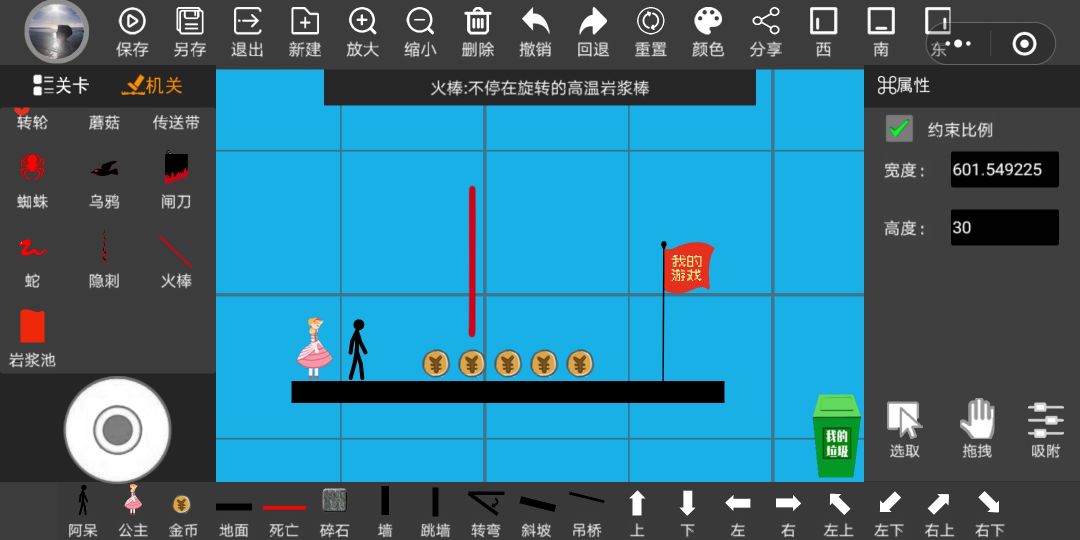
Task: Open the 颜色 color palette
Action: pos(708,21)
